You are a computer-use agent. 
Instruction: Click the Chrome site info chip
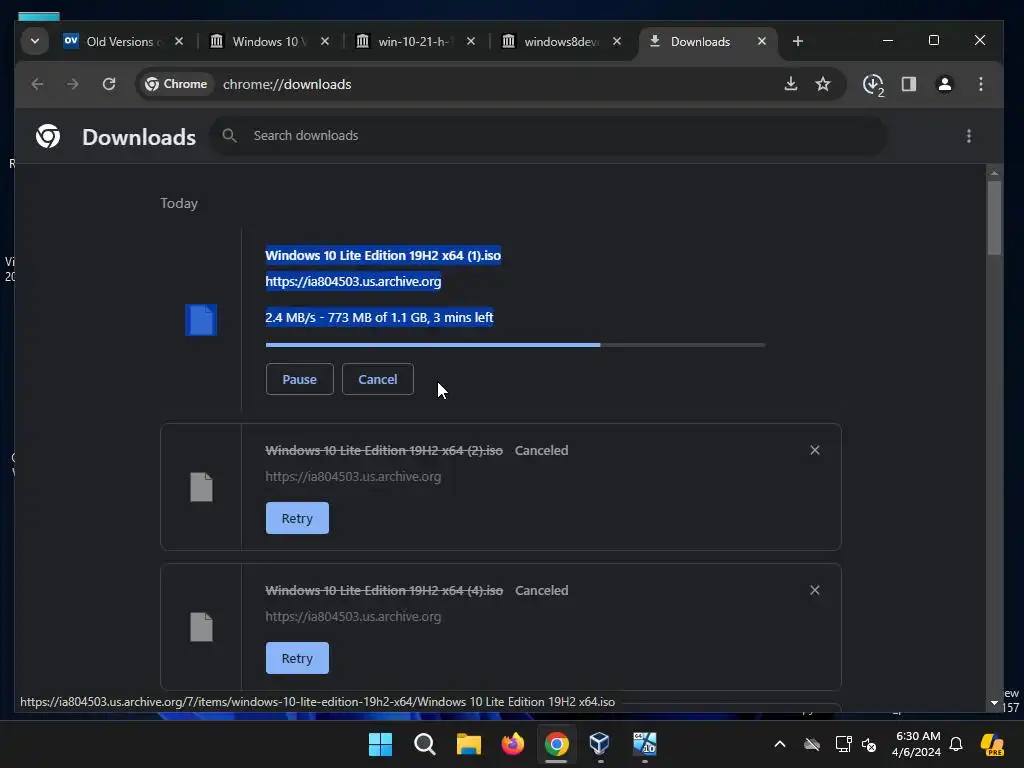pos(176,84)
